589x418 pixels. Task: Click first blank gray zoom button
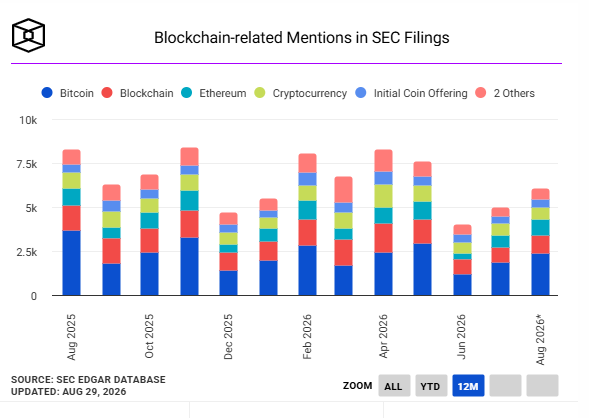point(505,386)
